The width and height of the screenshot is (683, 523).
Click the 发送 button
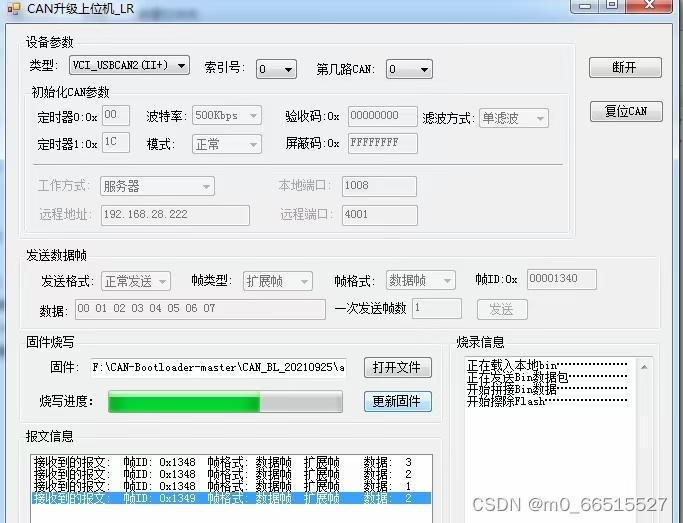coord(502,309)
